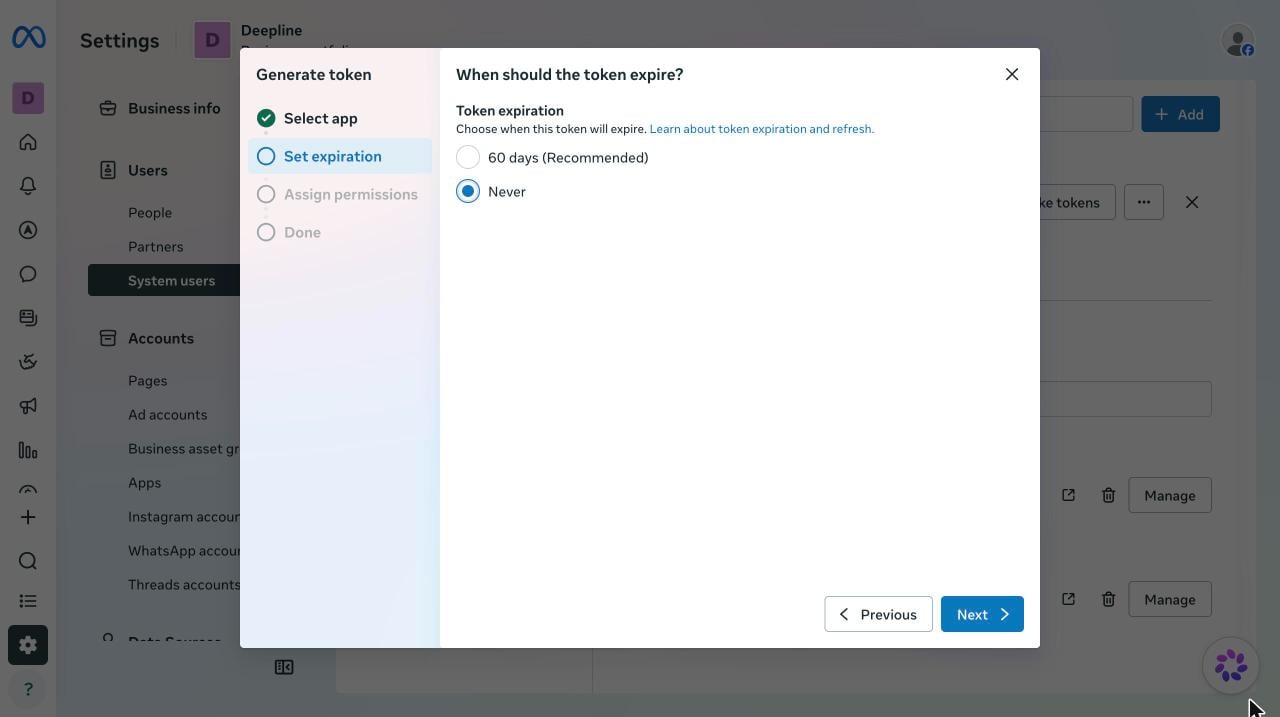Screen dimensions: 1280x717
Task: Close the Generate token dialog
Action: 1012,74
